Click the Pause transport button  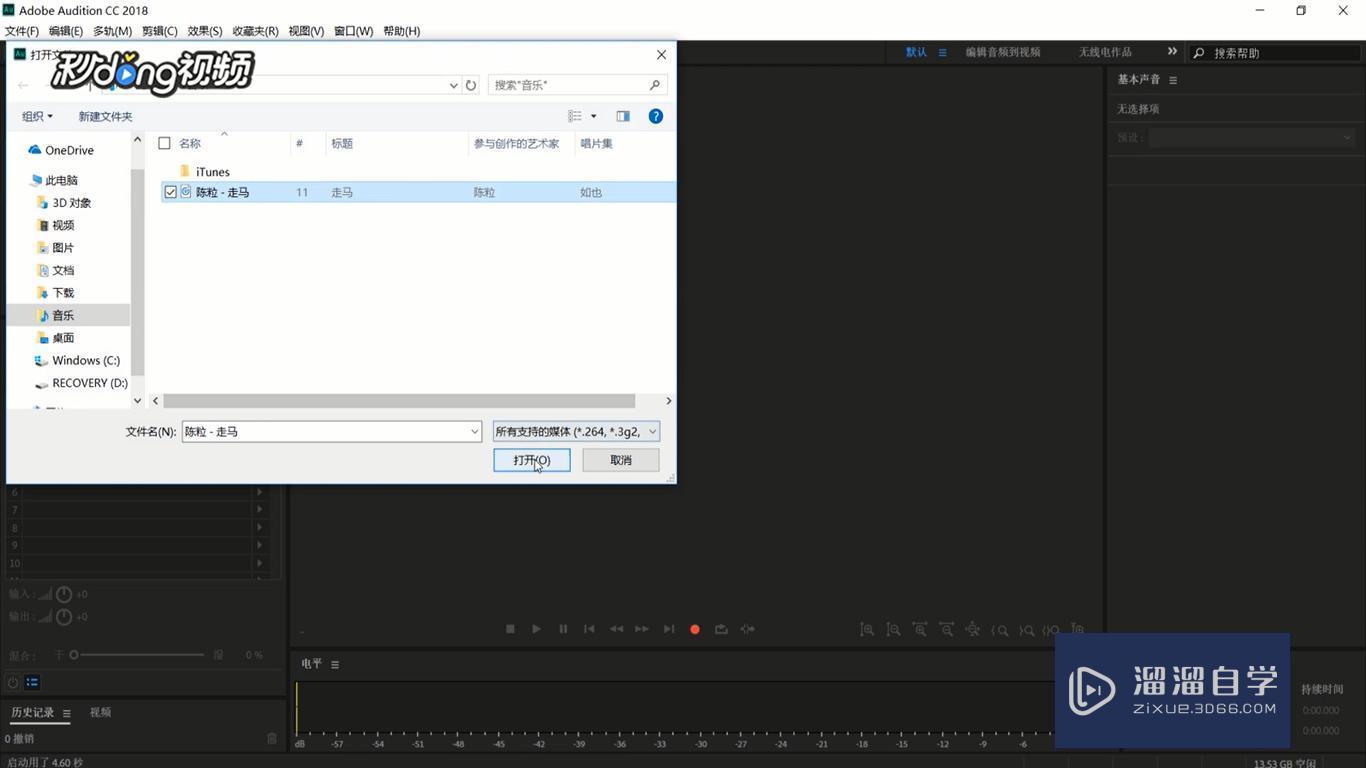563,629
